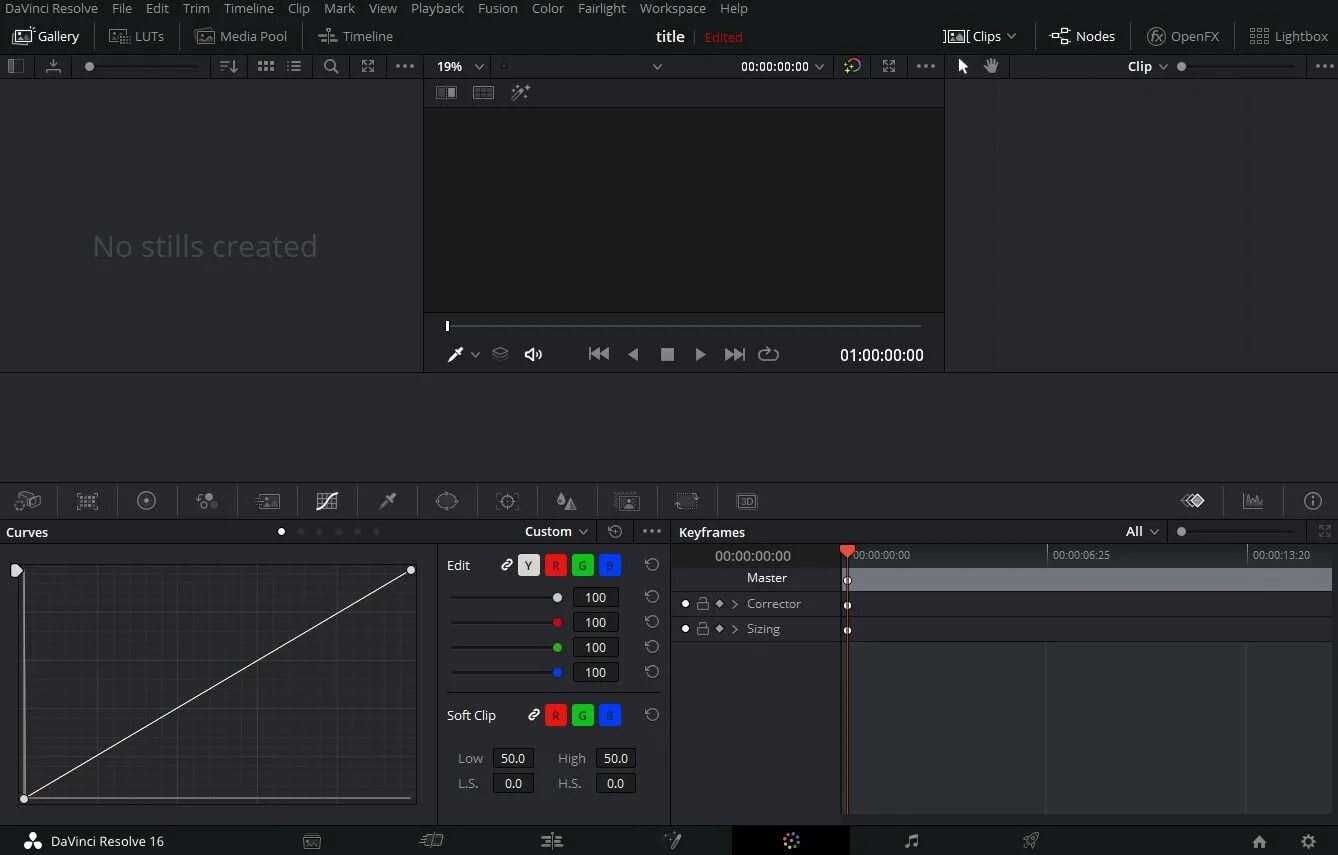This screenshot has width=1338, height=855.
Task: Open the LUTs browser button
Action: coord(137,36)
